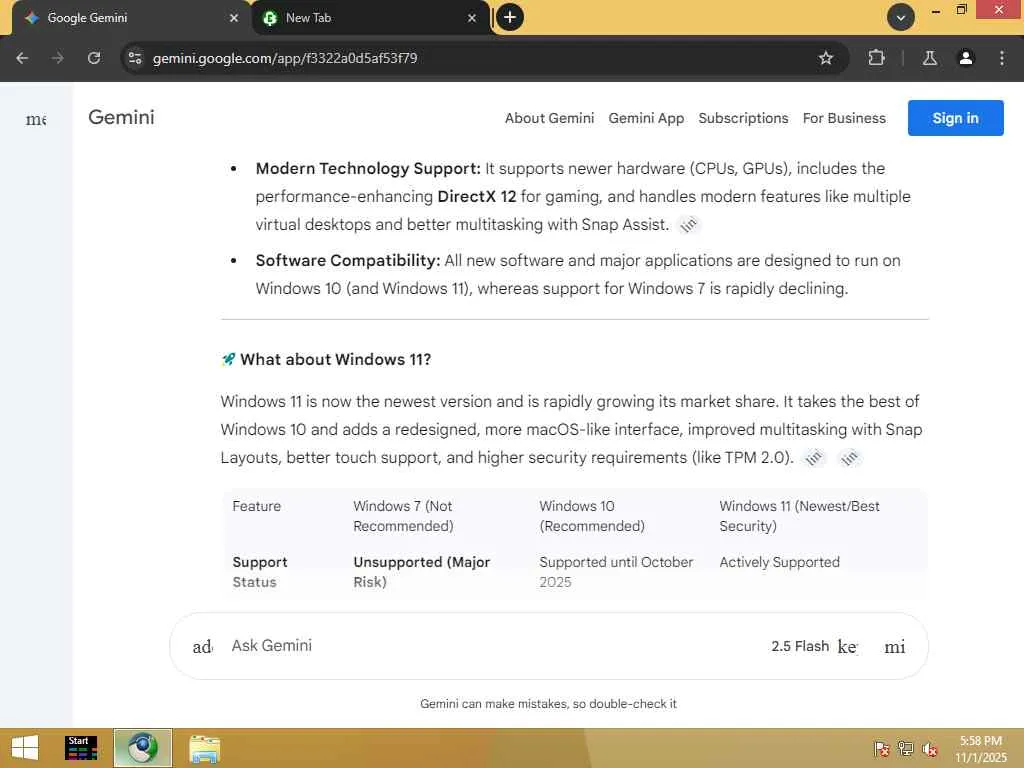Click 'Unsupported (Major Risk)' table cell
The height and width of the screenshot is (768, 1024).
[421, 572]
